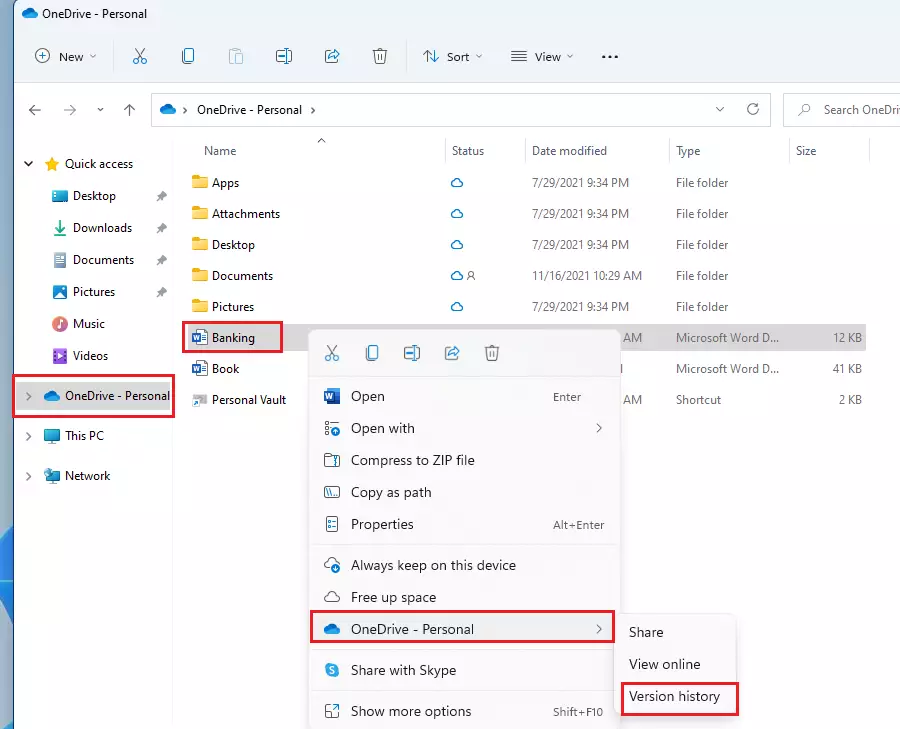Screen dimensions: 900x729
Task: Choose Free up space
Action: tap(464, 597)
